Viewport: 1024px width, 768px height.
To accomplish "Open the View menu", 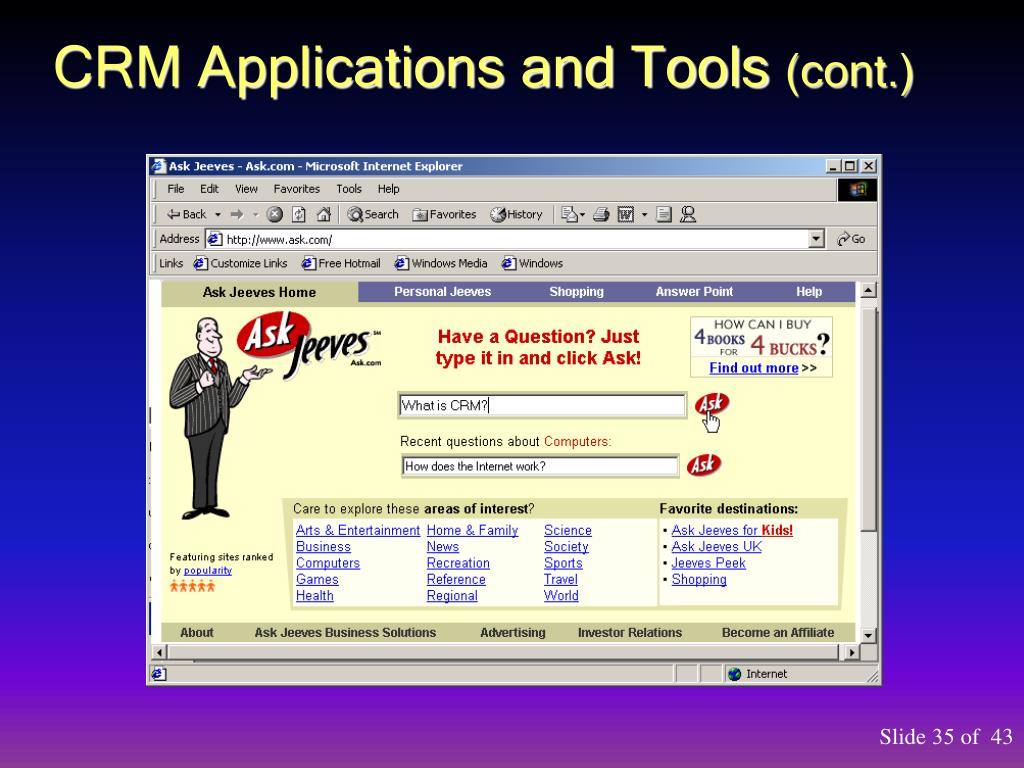I will coord(246,189).
